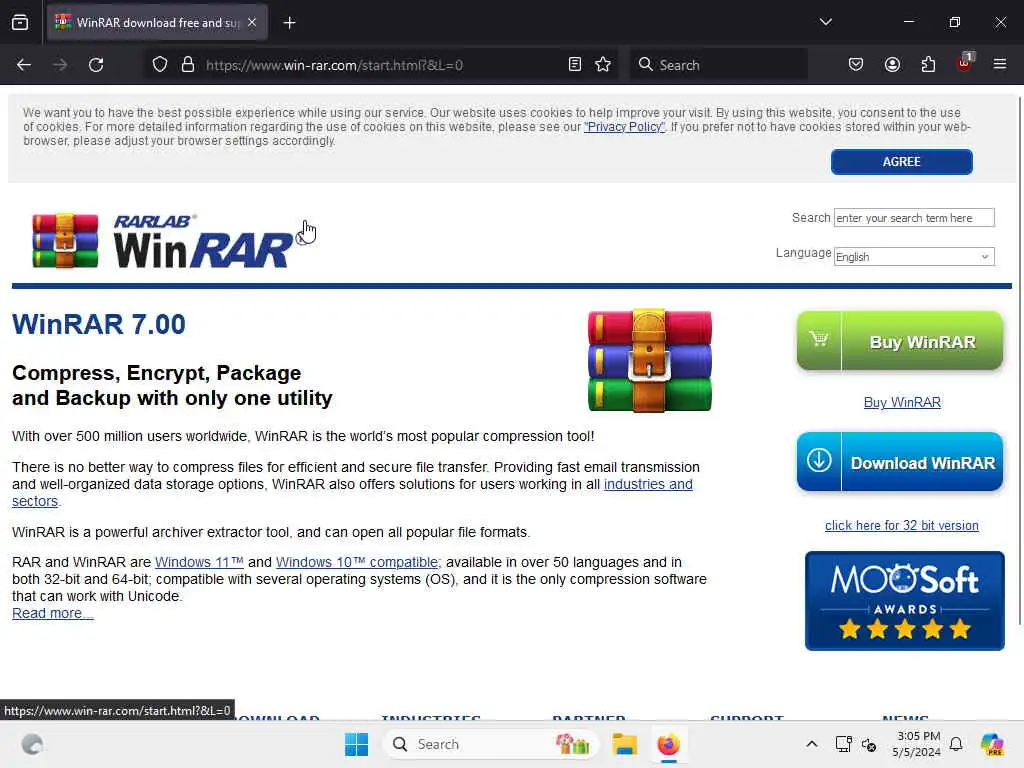Click the network status tray icon
Image resolution: width=1024 pixels, height=768 pixels.
pyautogui.click(x=843, y=744)
